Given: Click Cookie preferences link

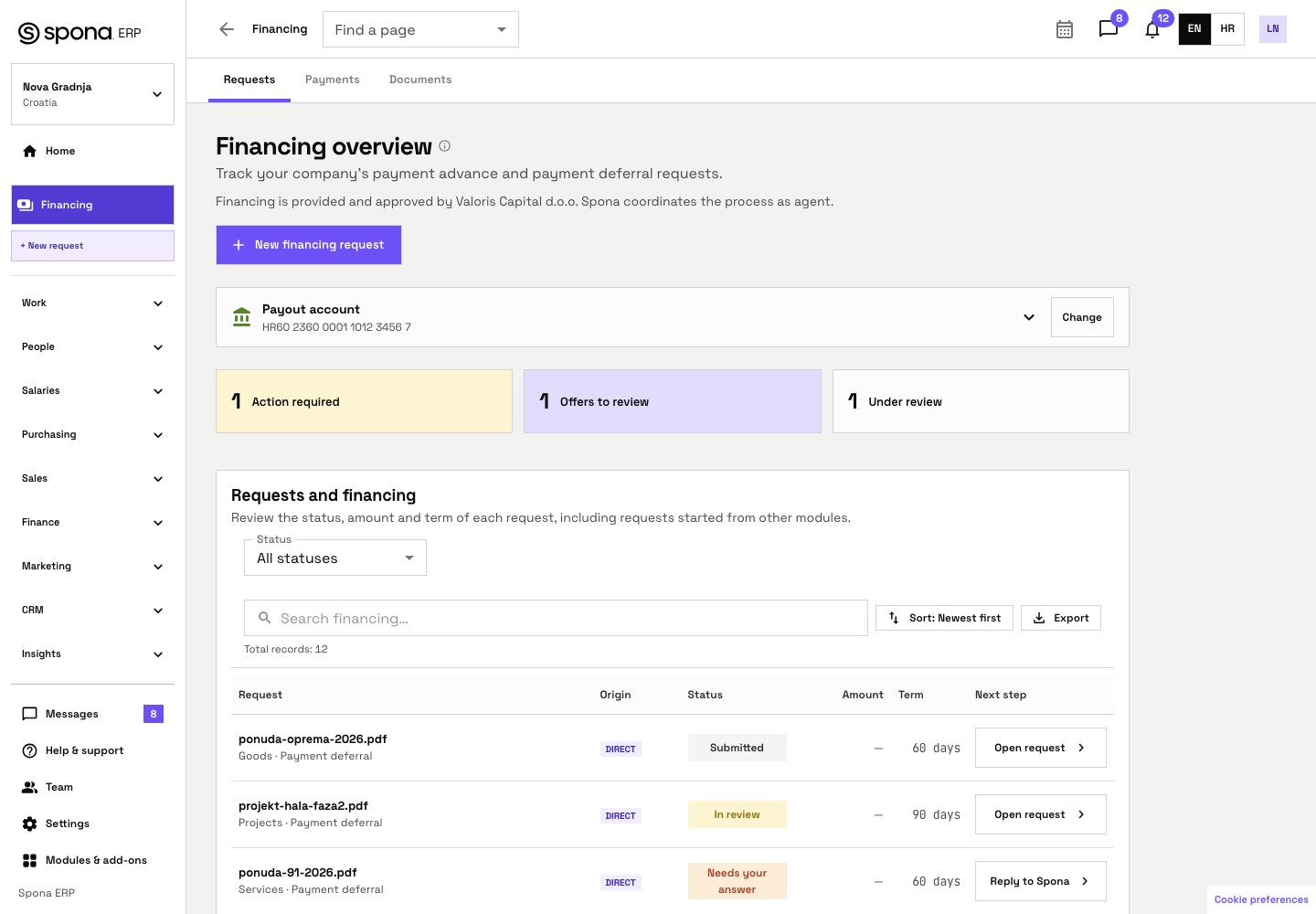Looking at the screenshot, I should coord(1261,899).
